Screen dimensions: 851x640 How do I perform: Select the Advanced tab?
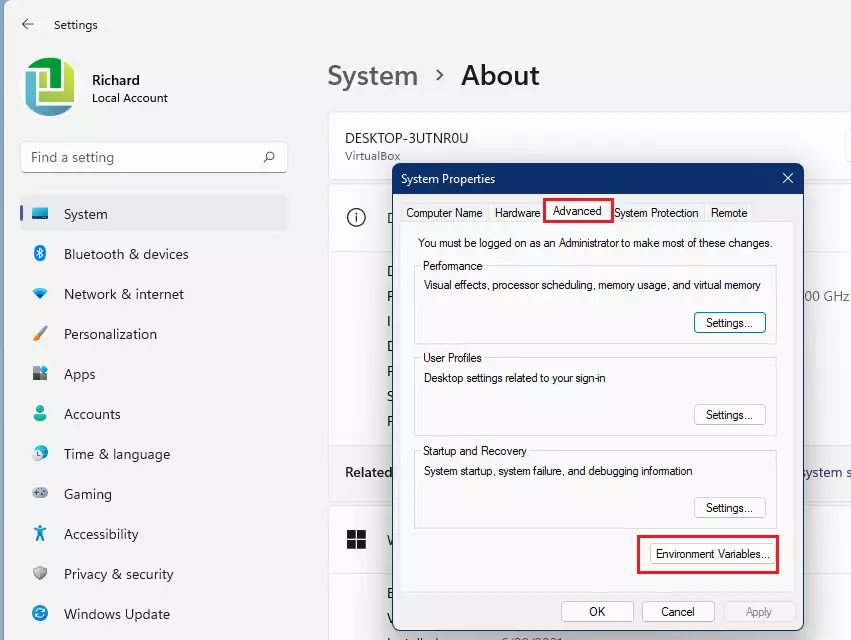click(x=577, y=211)
